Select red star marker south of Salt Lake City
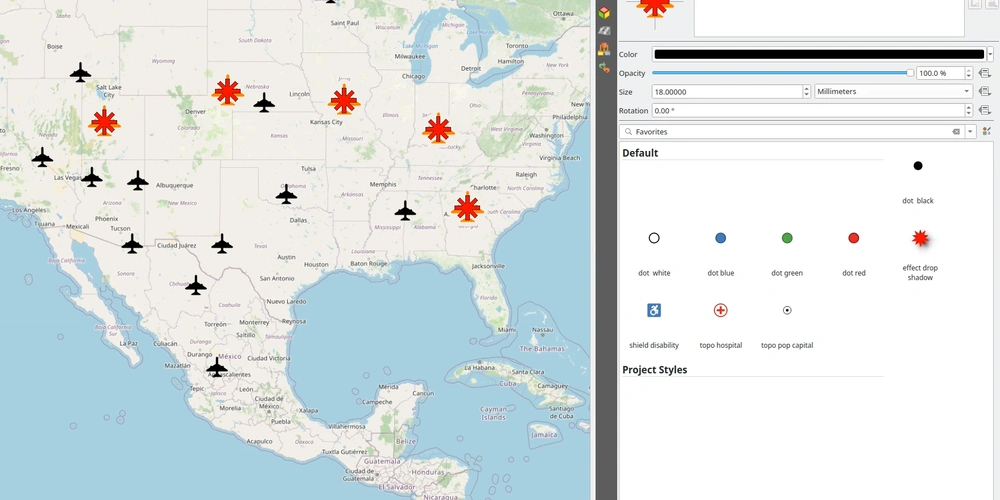Screen dimensions: 1000x500 104,121
